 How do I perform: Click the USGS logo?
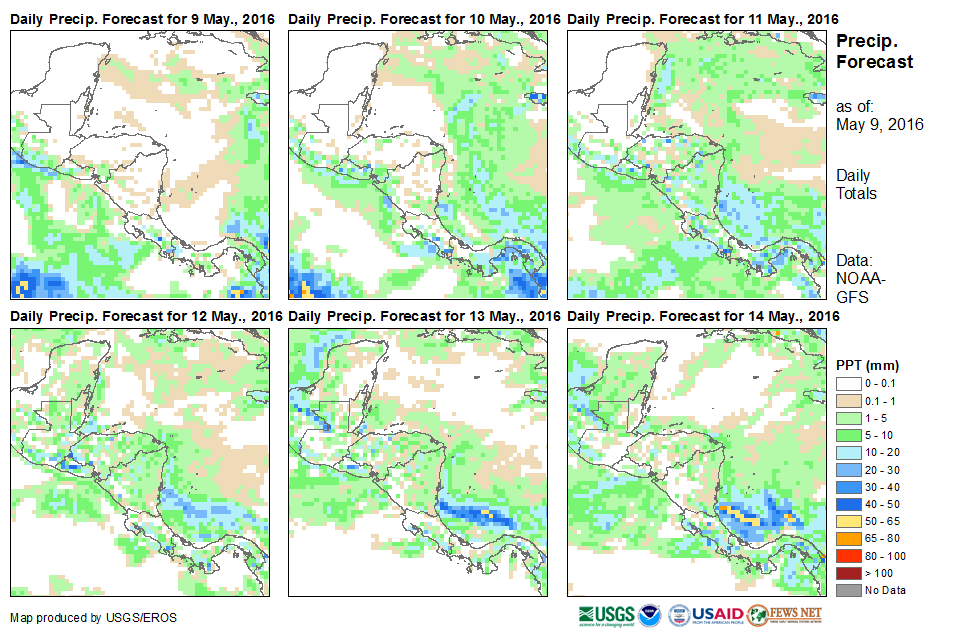pyautogui.click(x=607, y=614)
